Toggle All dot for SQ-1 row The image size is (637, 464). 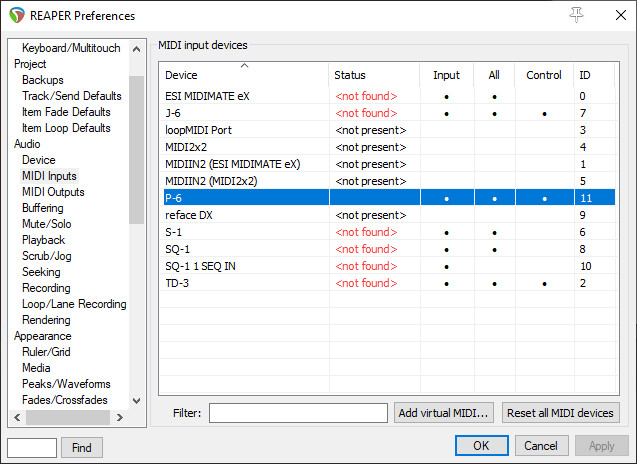pyautogui.click(x=494, y=250)
